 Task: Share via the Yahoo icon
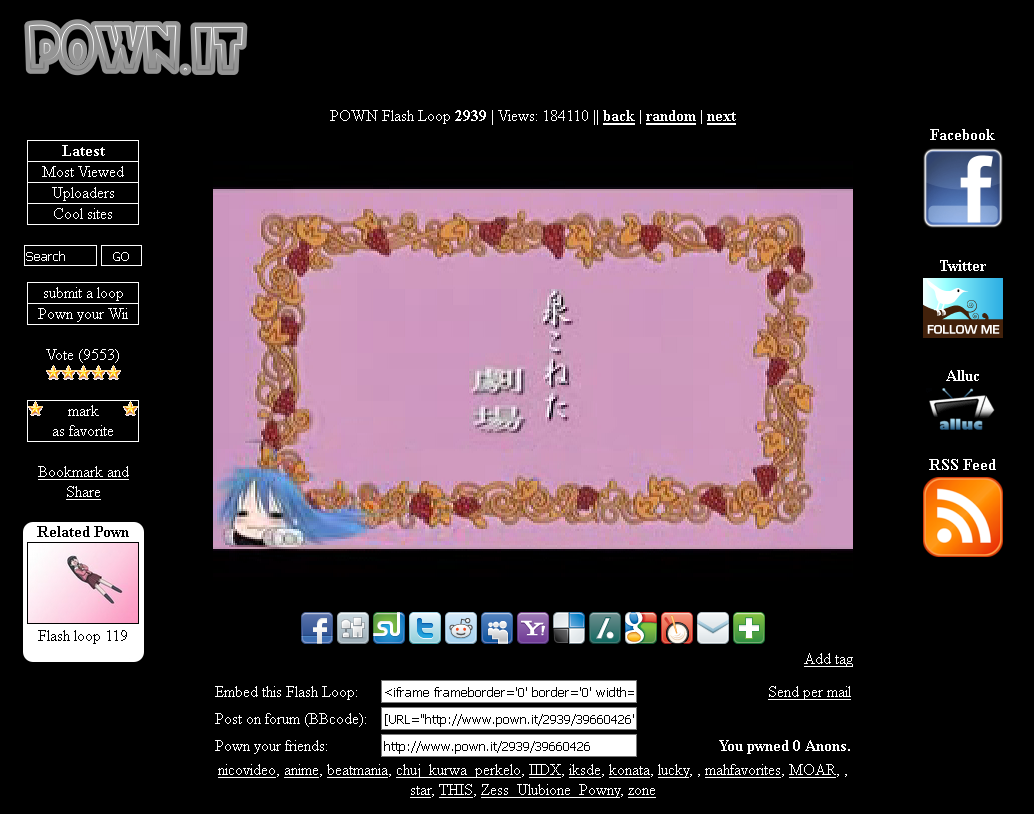coord(533,628)
